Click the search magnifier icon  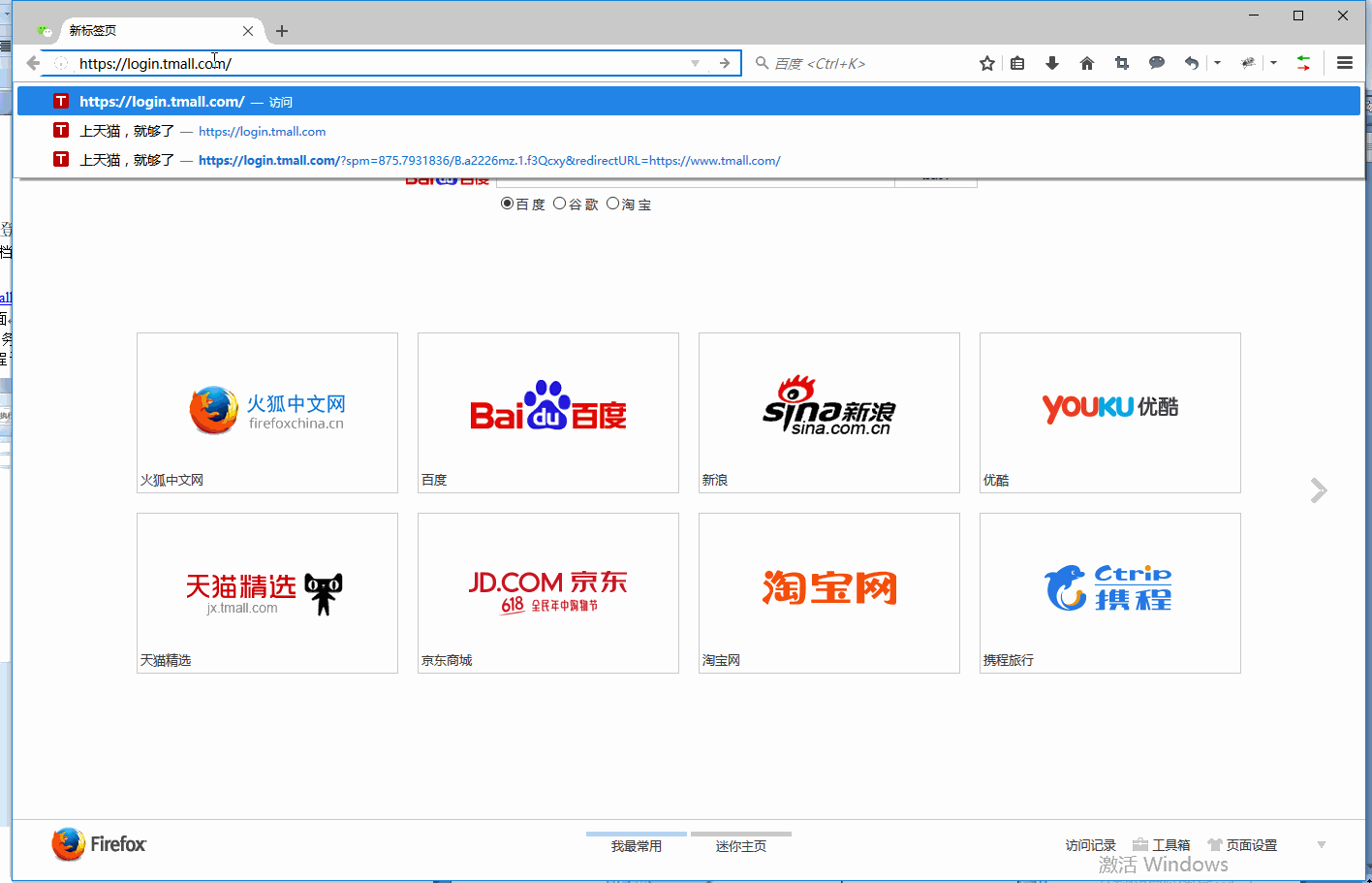coord(763,63)
